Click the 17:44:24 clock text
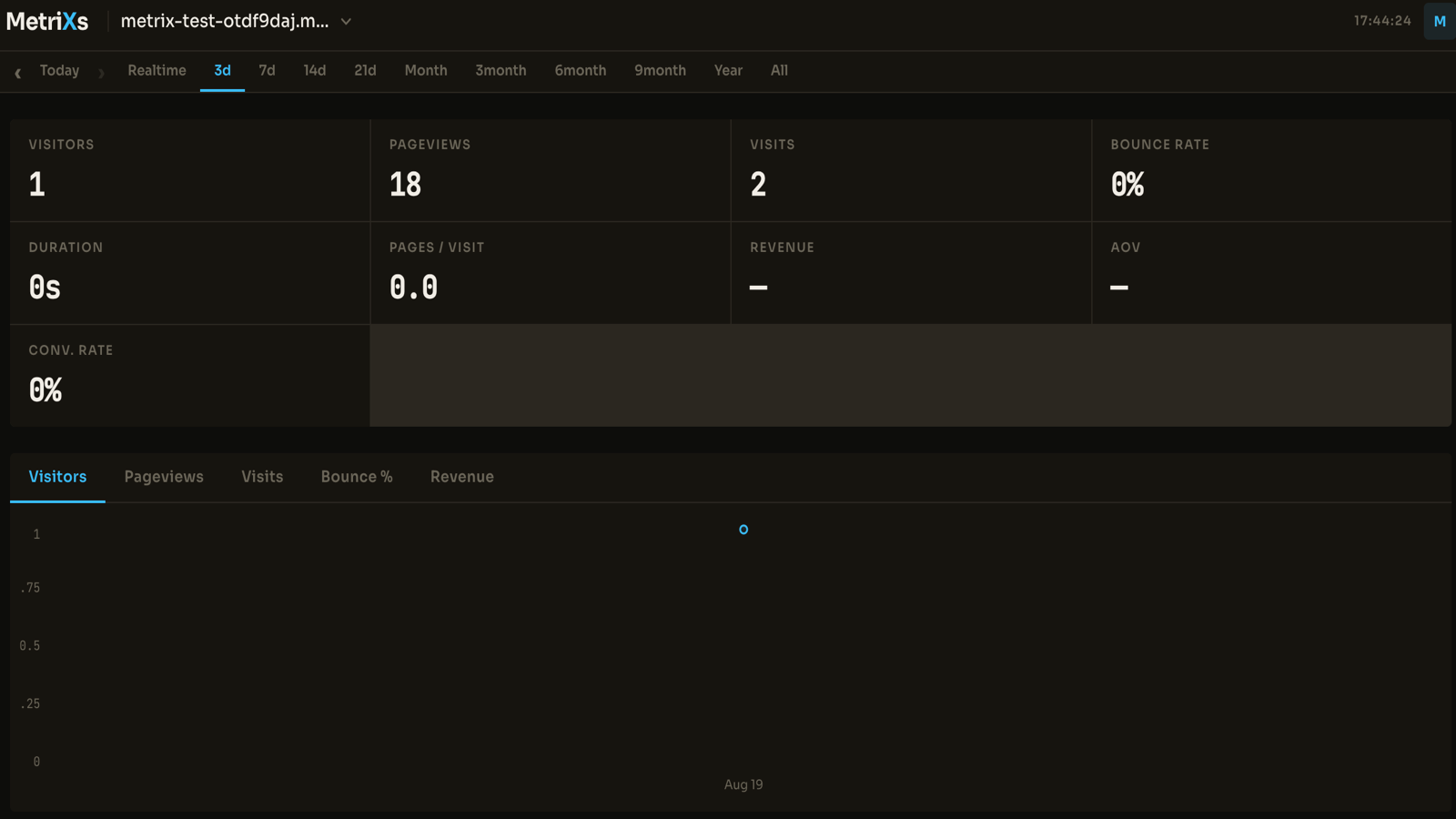Screen dimensions: 1456x819 [1382, 21]
